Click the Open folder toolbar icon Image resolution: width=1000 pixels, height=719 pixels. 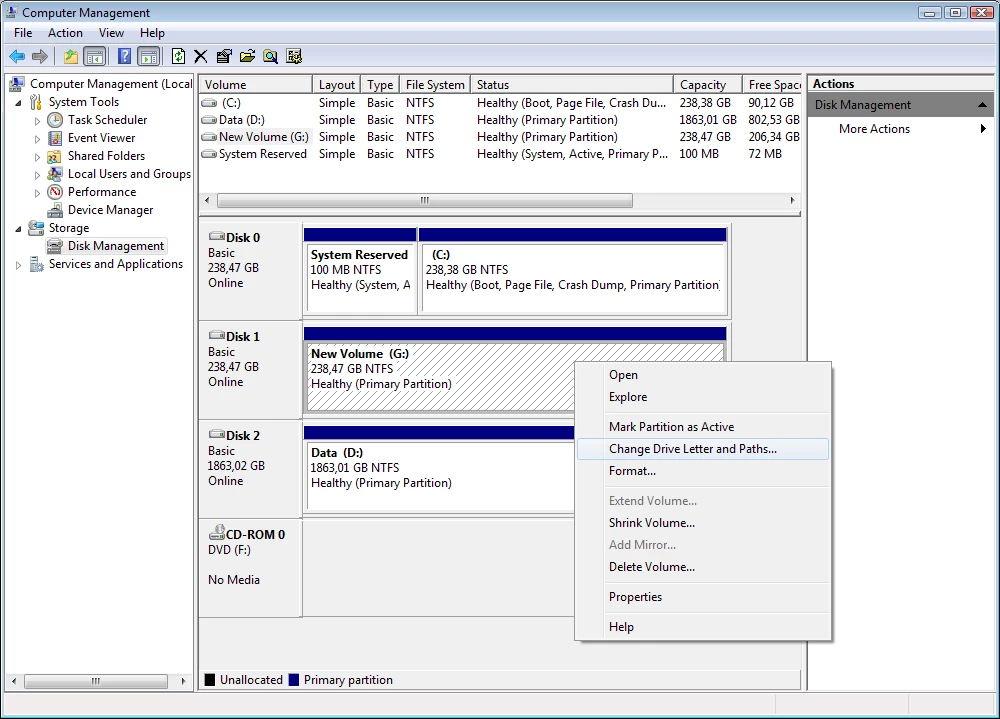click(247, 57)
